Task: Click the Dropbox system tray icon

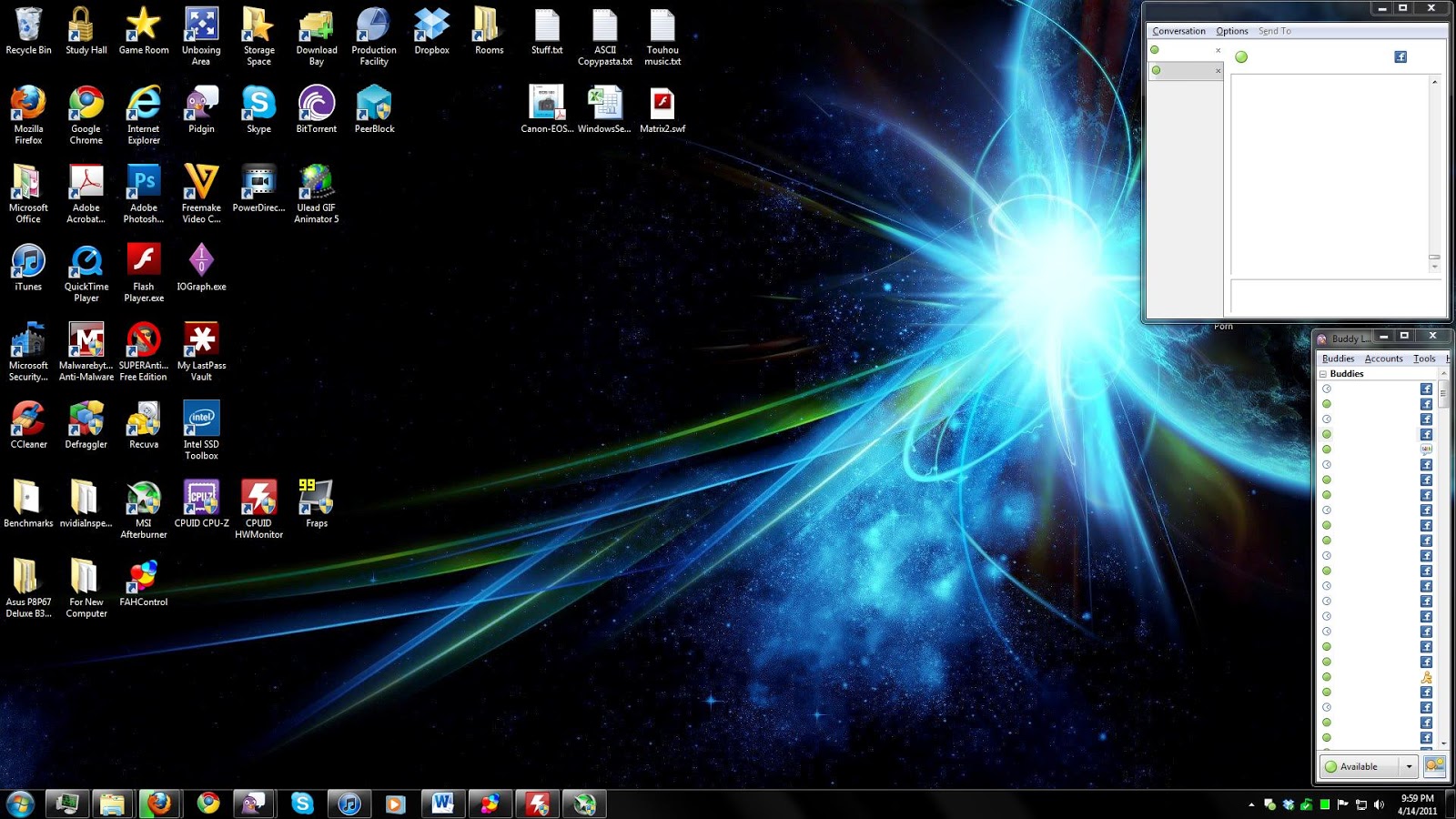Action: [1288, 804]
